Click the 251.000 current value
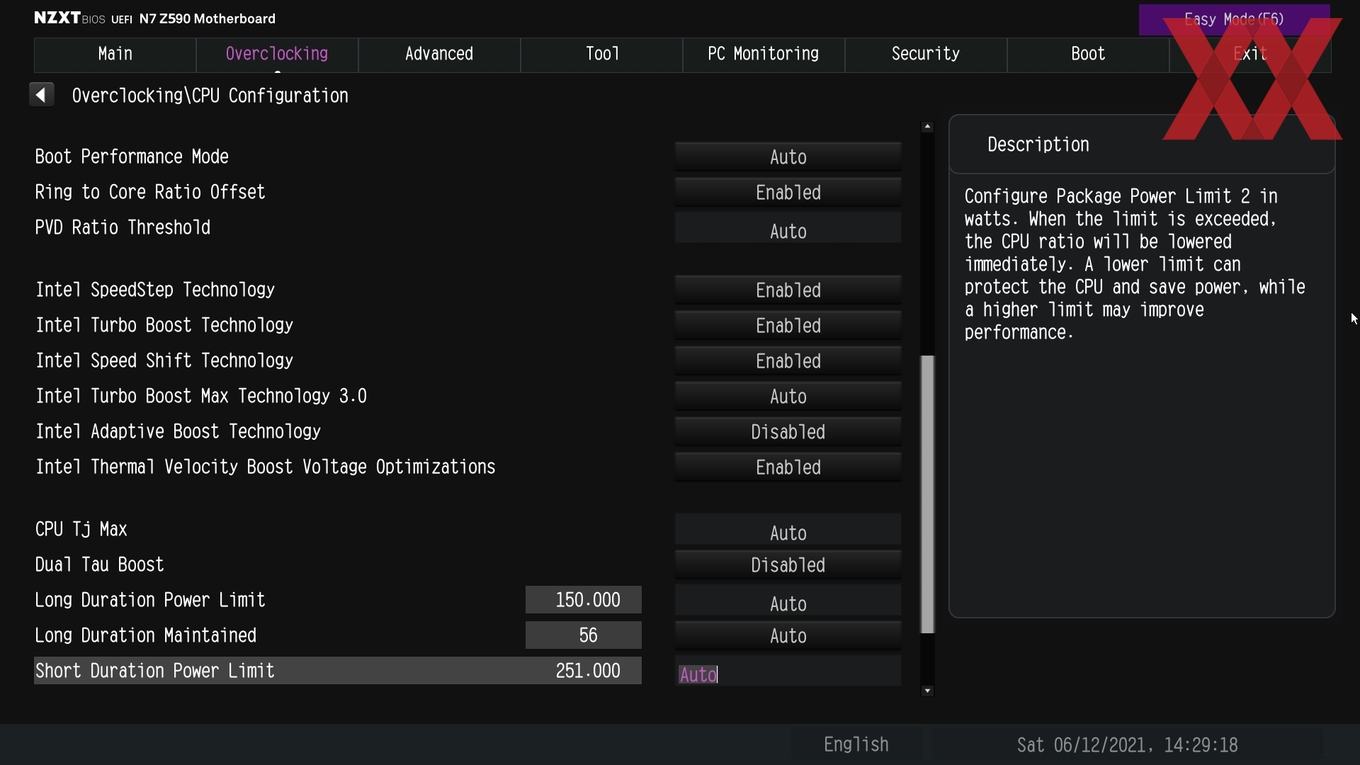Viewport: 1360px width, 765px height. [x=588, y=671]
